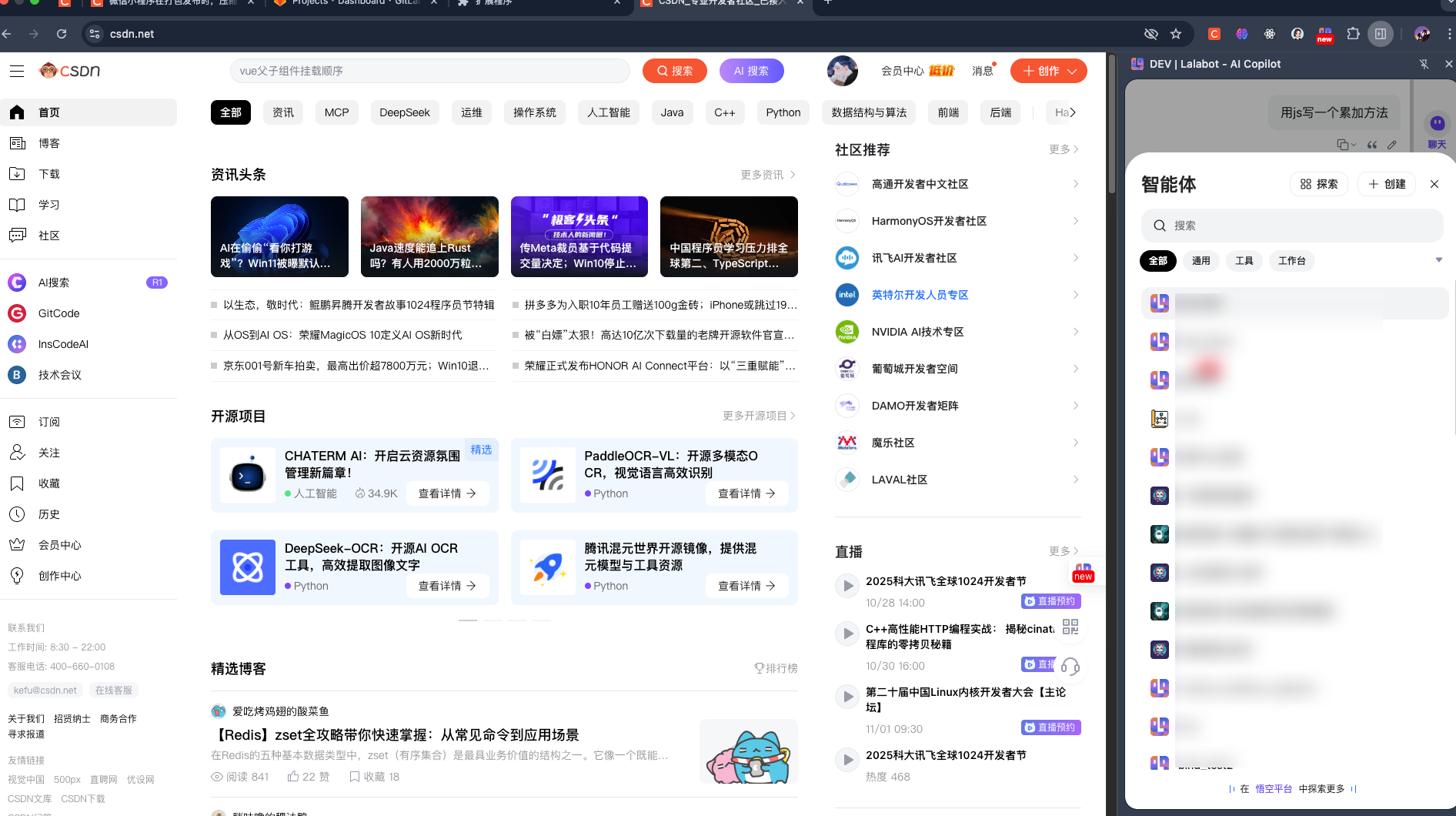1456x816 pixels.
Task: Click the second carousel dot below the news cards
Action: click(x=493, y=620)
